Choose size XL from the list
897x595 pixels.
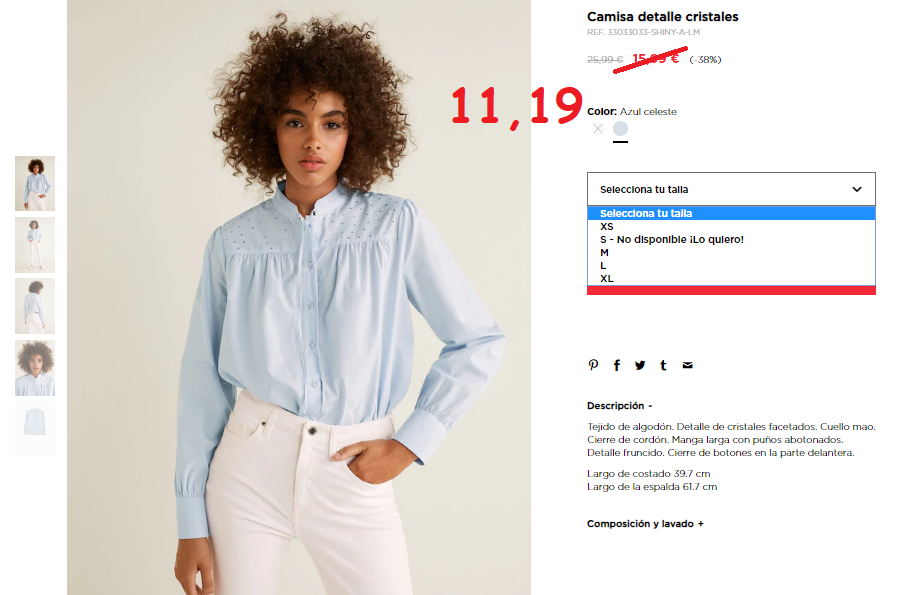pos(731,279)
